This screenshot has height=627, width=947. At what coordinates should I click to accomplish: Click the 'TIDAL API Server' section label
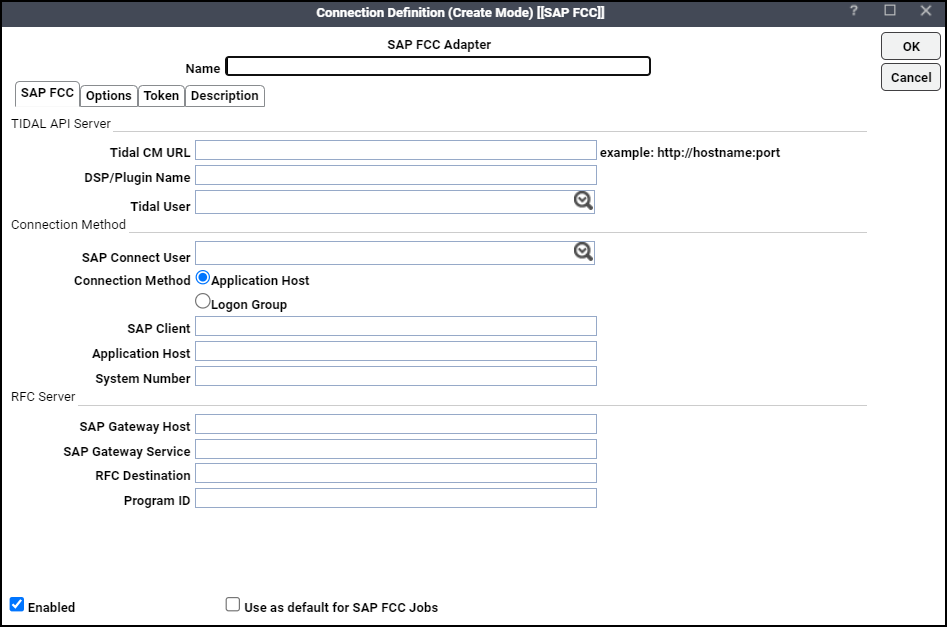[x=61, y=124]
